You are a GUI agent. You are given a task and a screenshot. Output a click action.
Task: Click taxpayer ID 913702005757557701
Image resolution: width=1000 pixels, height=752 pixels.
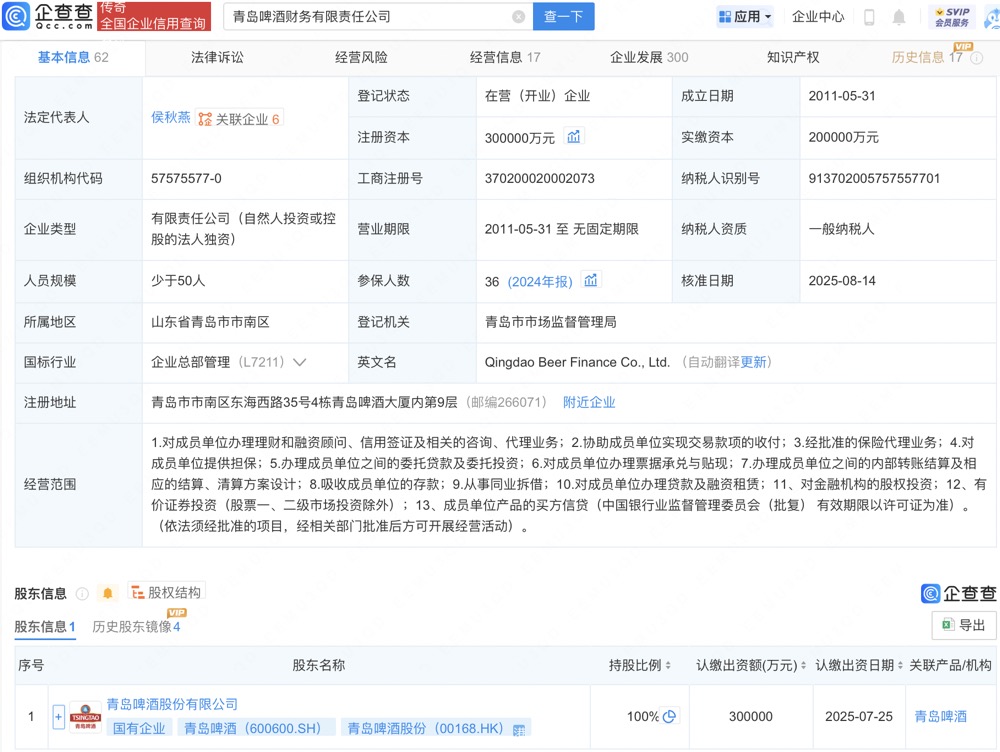[874, 179]
